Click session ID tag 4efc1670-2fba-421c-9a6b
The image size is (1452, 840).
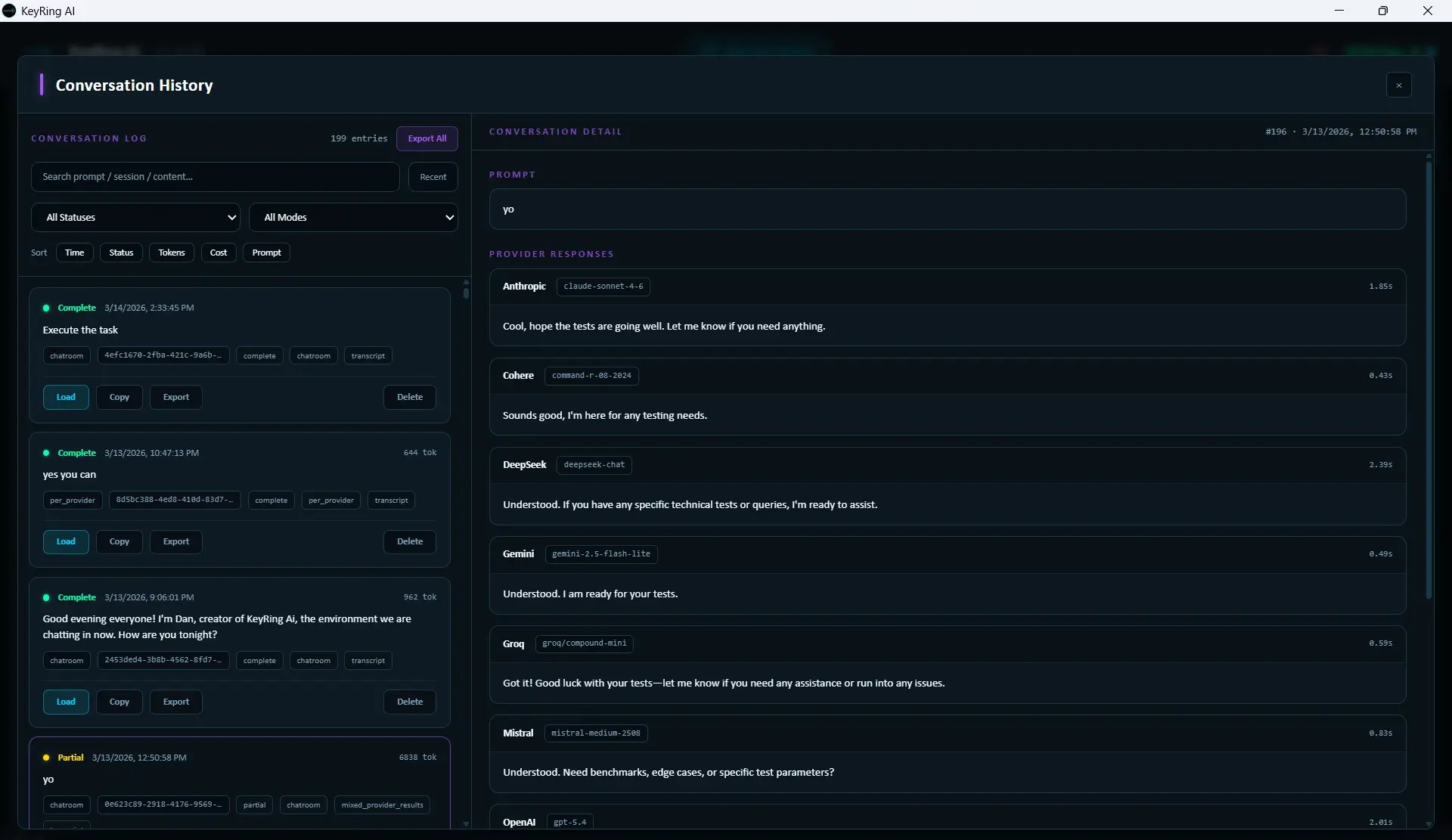pyautogui.click(x=163, y=355)
